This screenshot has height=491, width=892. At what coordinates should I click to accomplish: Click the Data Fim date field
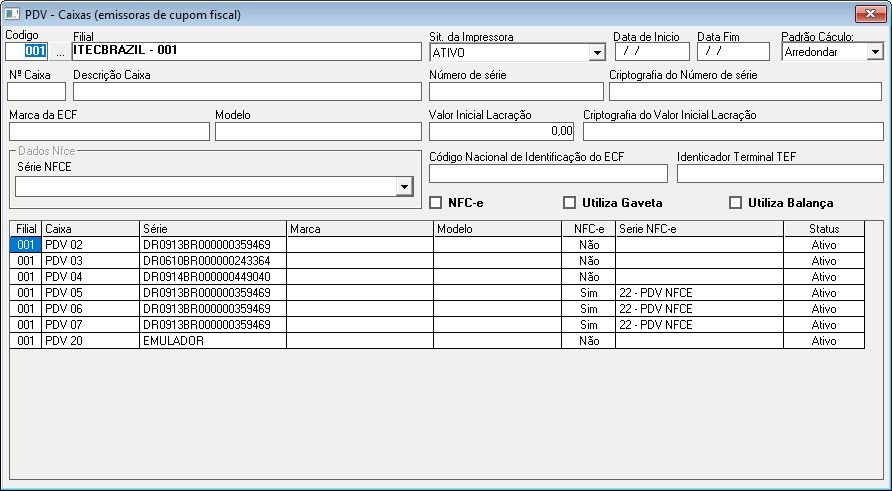(x=734, y=52)
